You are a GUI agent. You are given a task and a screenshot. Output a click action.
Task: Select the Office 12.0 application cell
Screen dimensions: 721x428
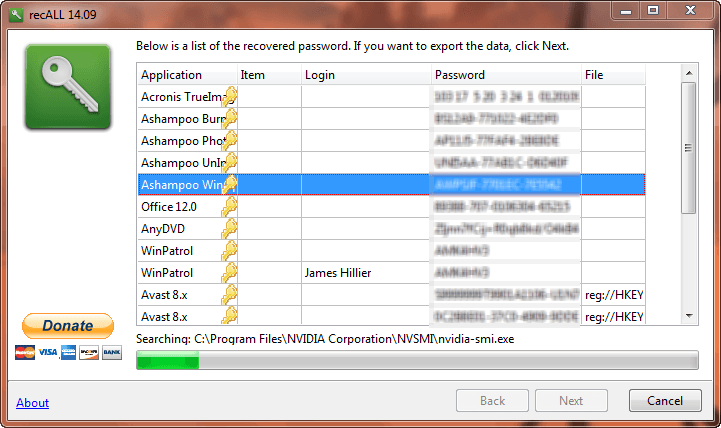pos(187,207)
